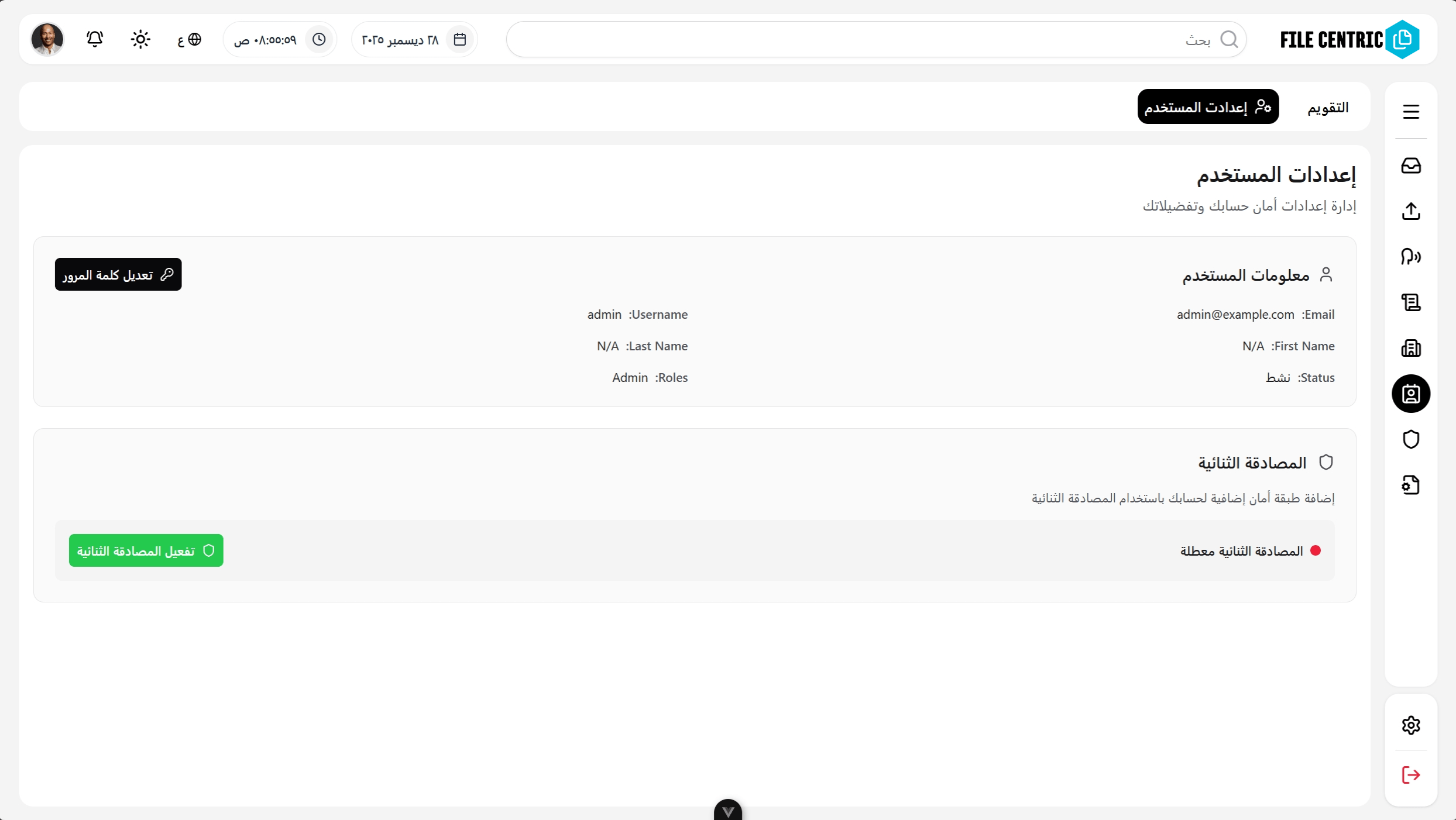Enable two-factor authentication with green button
This screenshot has height=820, width=1456.
click(x=146, y=550)
